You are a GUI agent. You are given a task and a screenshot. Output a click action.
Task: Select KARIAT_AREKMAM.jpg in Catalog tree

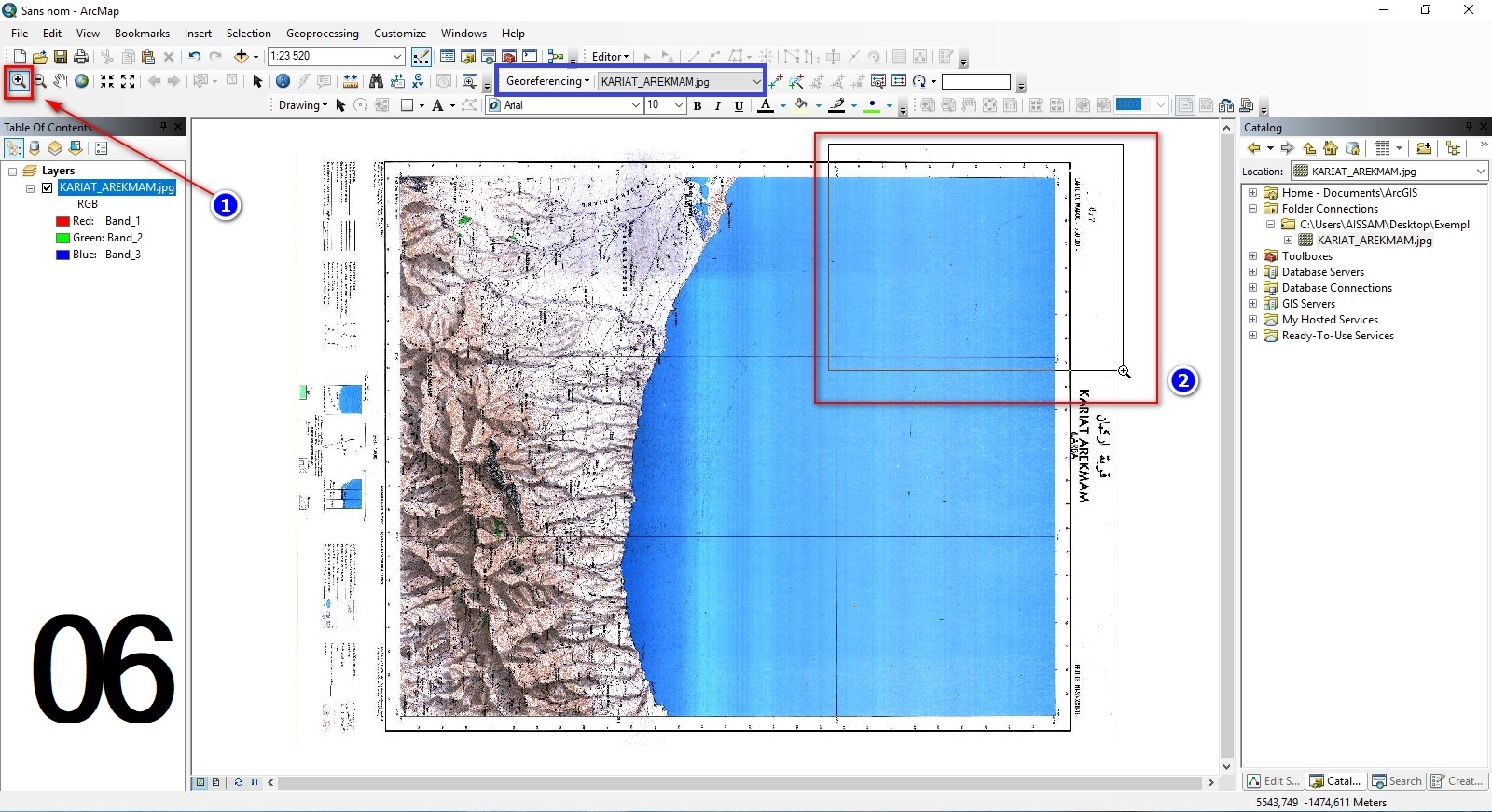(1374, 241)
